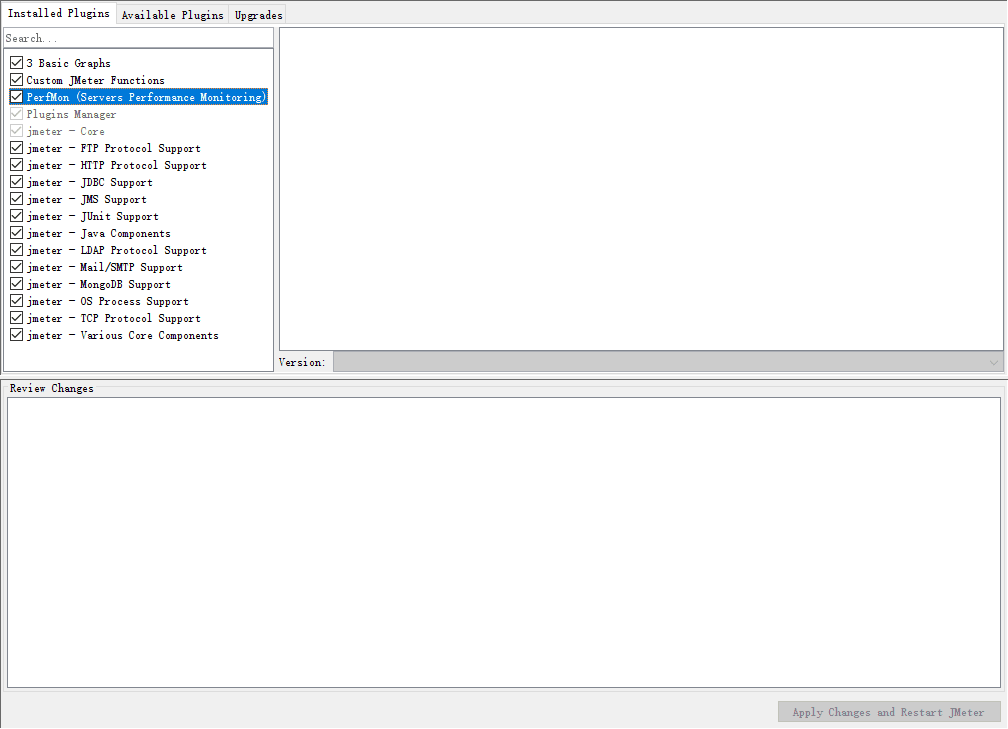Toggle the jmeter - FTP Protocol Support checkbox
The height and width of the screenshot is (729, 1008).
17,148
